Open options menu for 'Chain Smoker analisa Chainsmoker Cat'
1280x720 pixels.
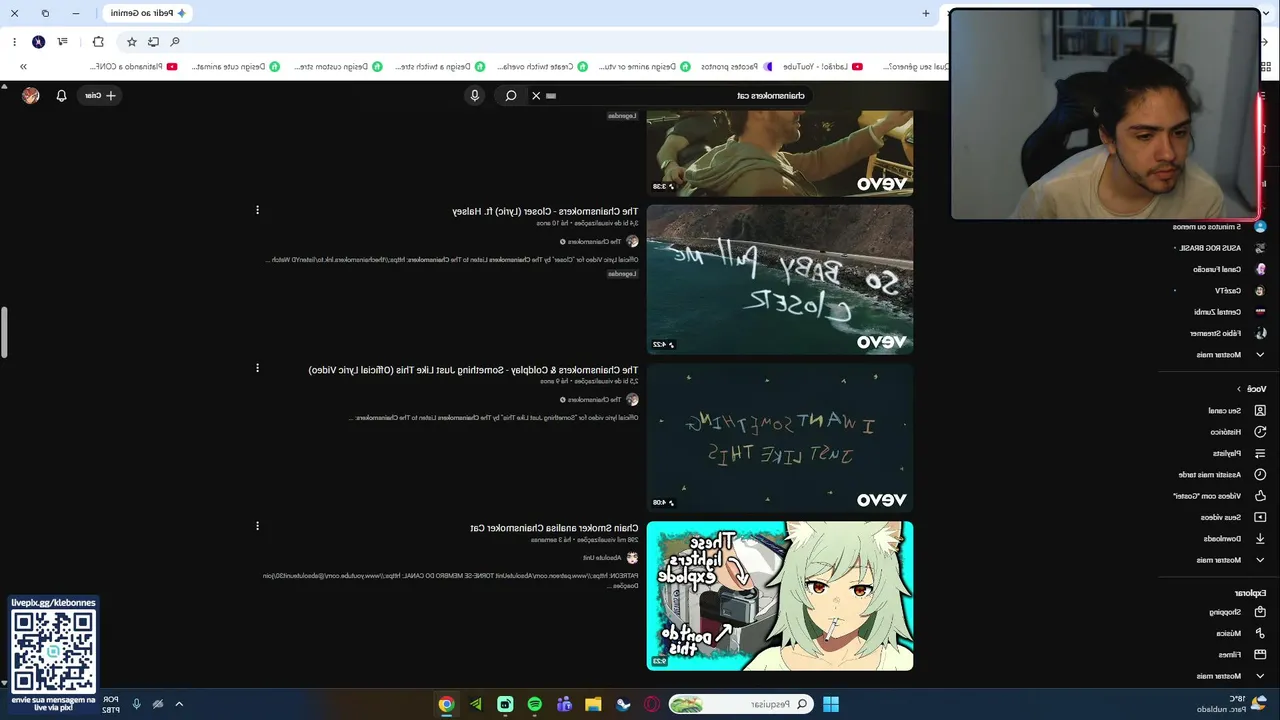pyautogui.click(x=257, y=526)
